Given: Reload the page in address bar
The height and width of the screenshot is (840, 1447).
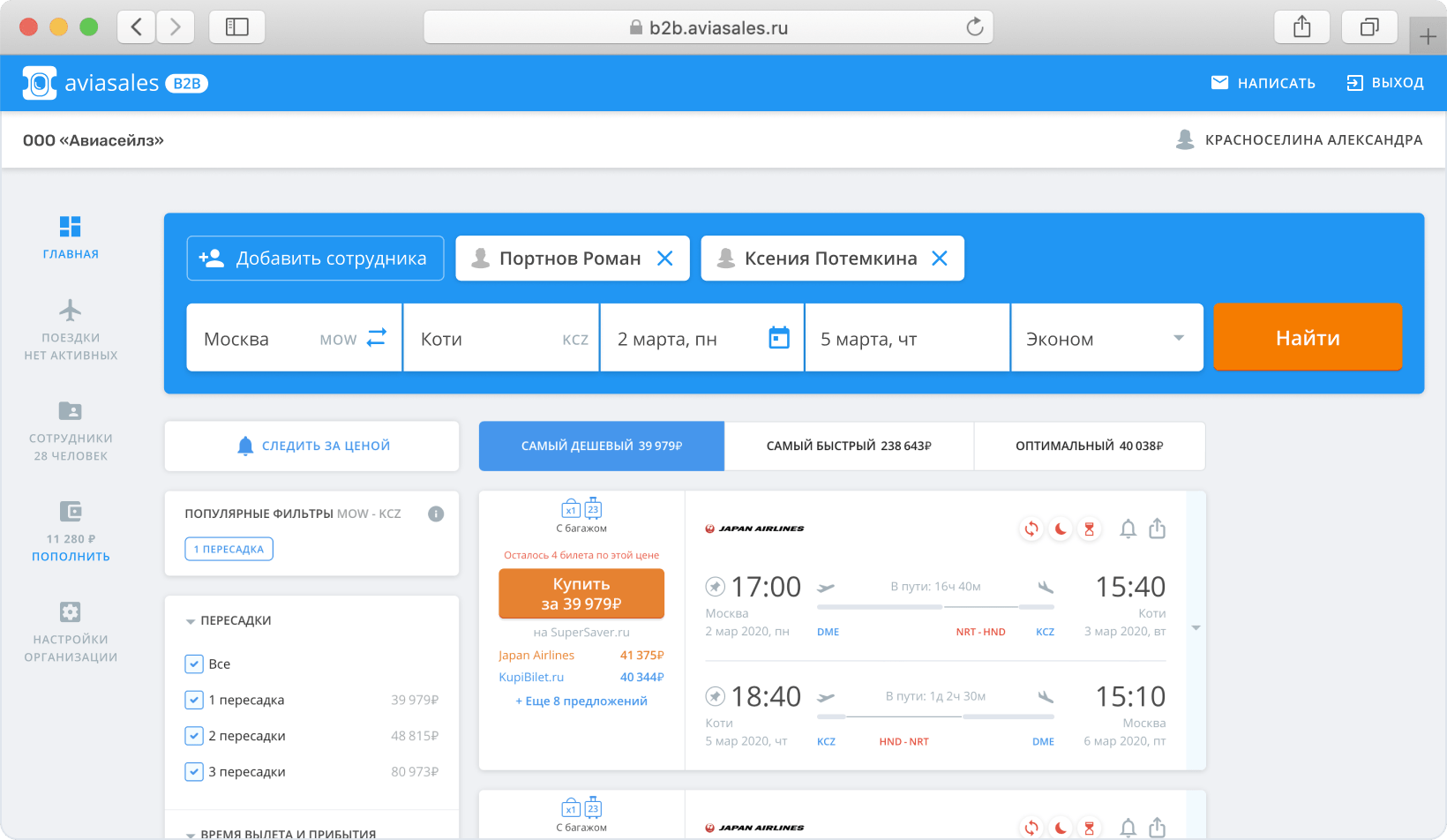Looking at the screenshot, I should pos(974,27).
